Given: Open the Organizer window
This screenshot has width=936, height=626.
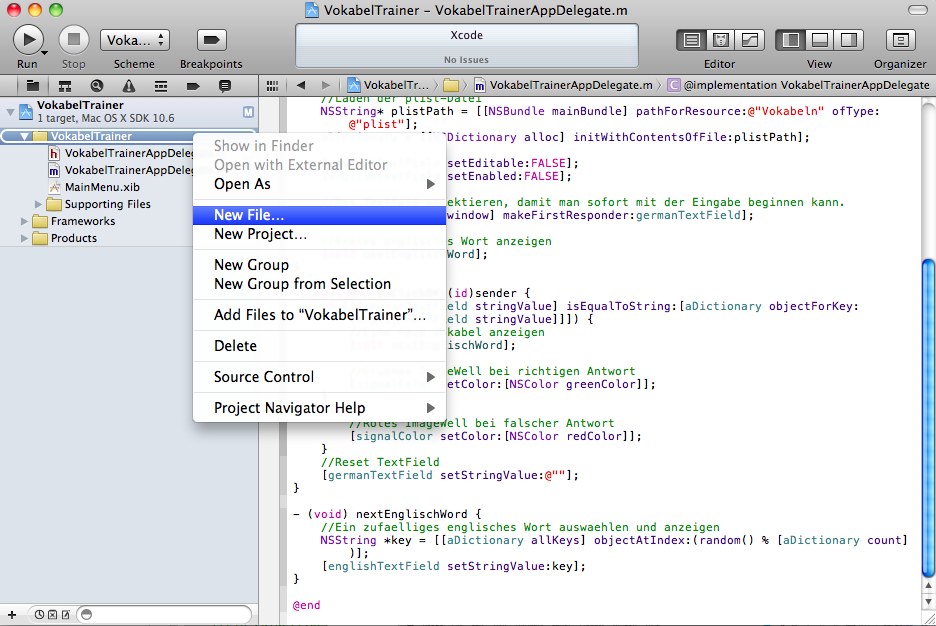Looking at the screenshot, I should (900, 40).
